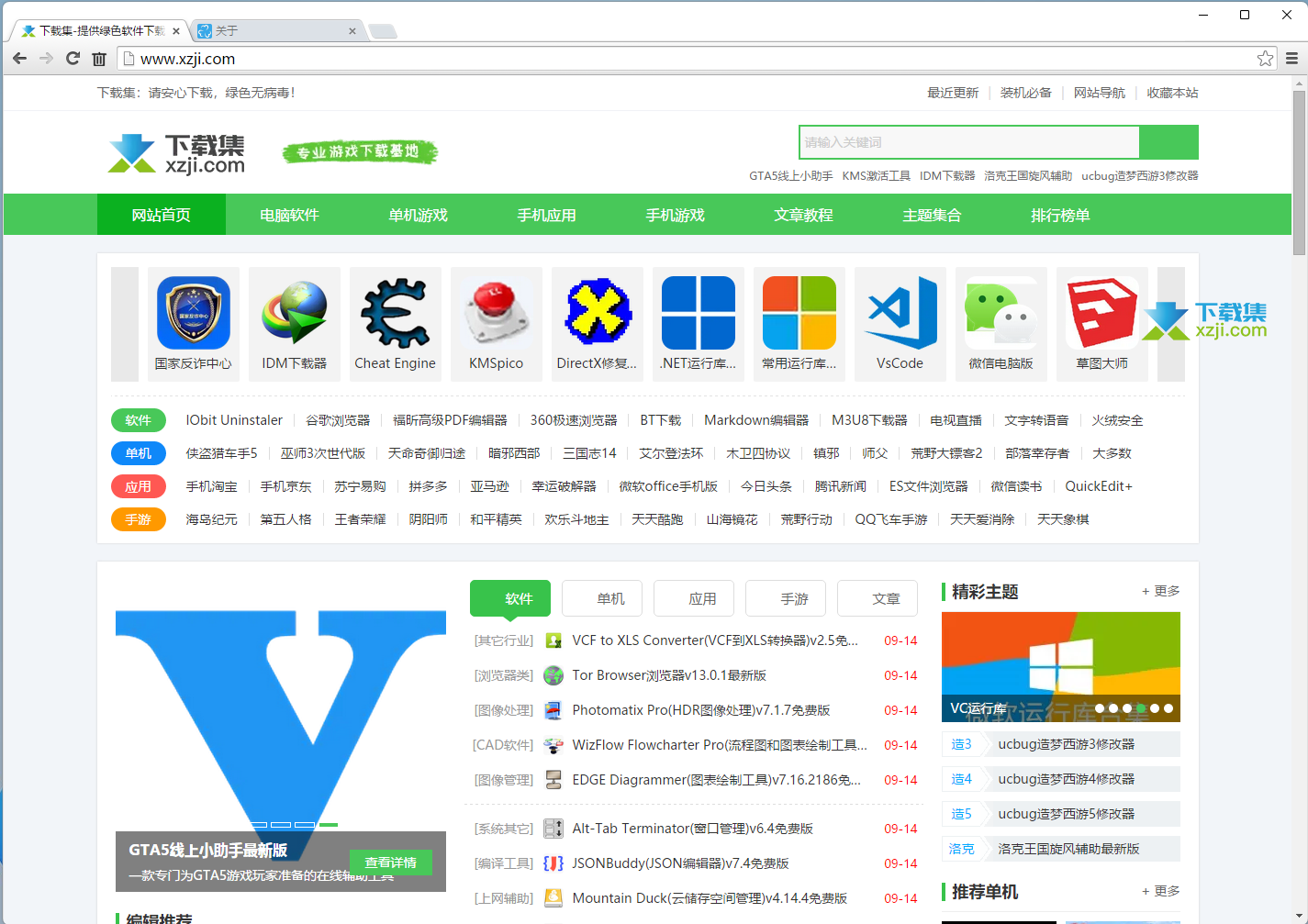Bookmark page with the star icon

point(1265,59)
